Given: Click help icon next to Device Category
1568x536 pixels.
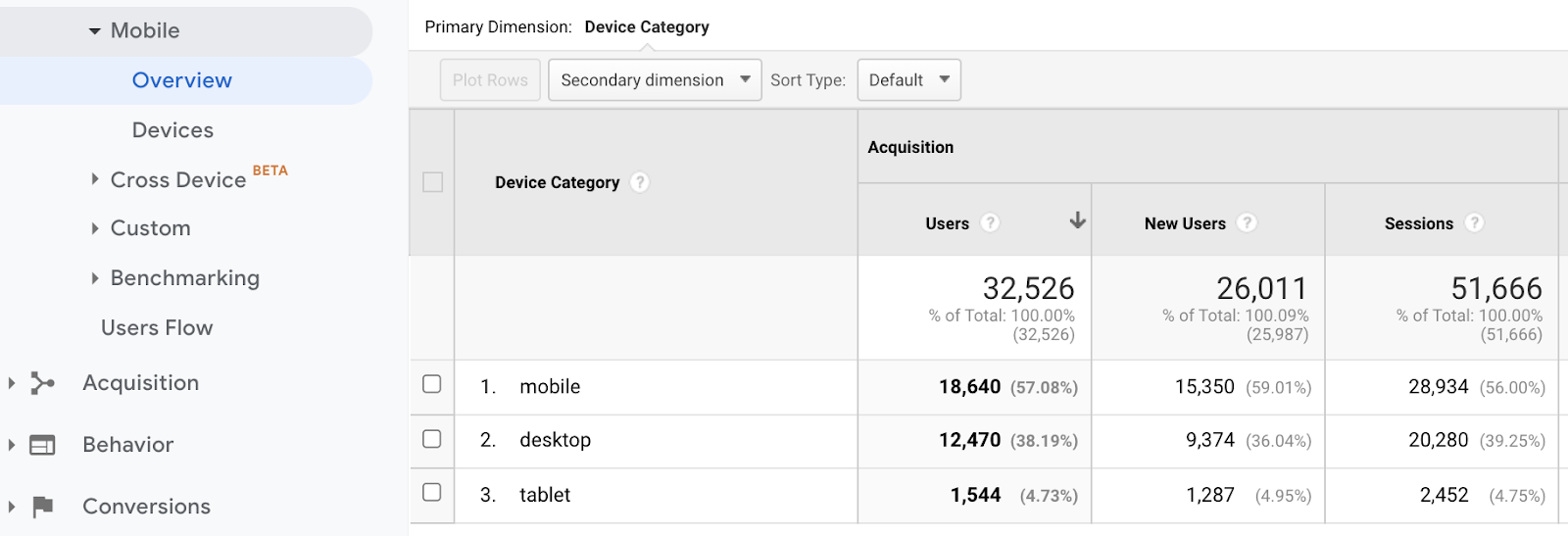Looking at the screenshot, I should click(640, 182).
